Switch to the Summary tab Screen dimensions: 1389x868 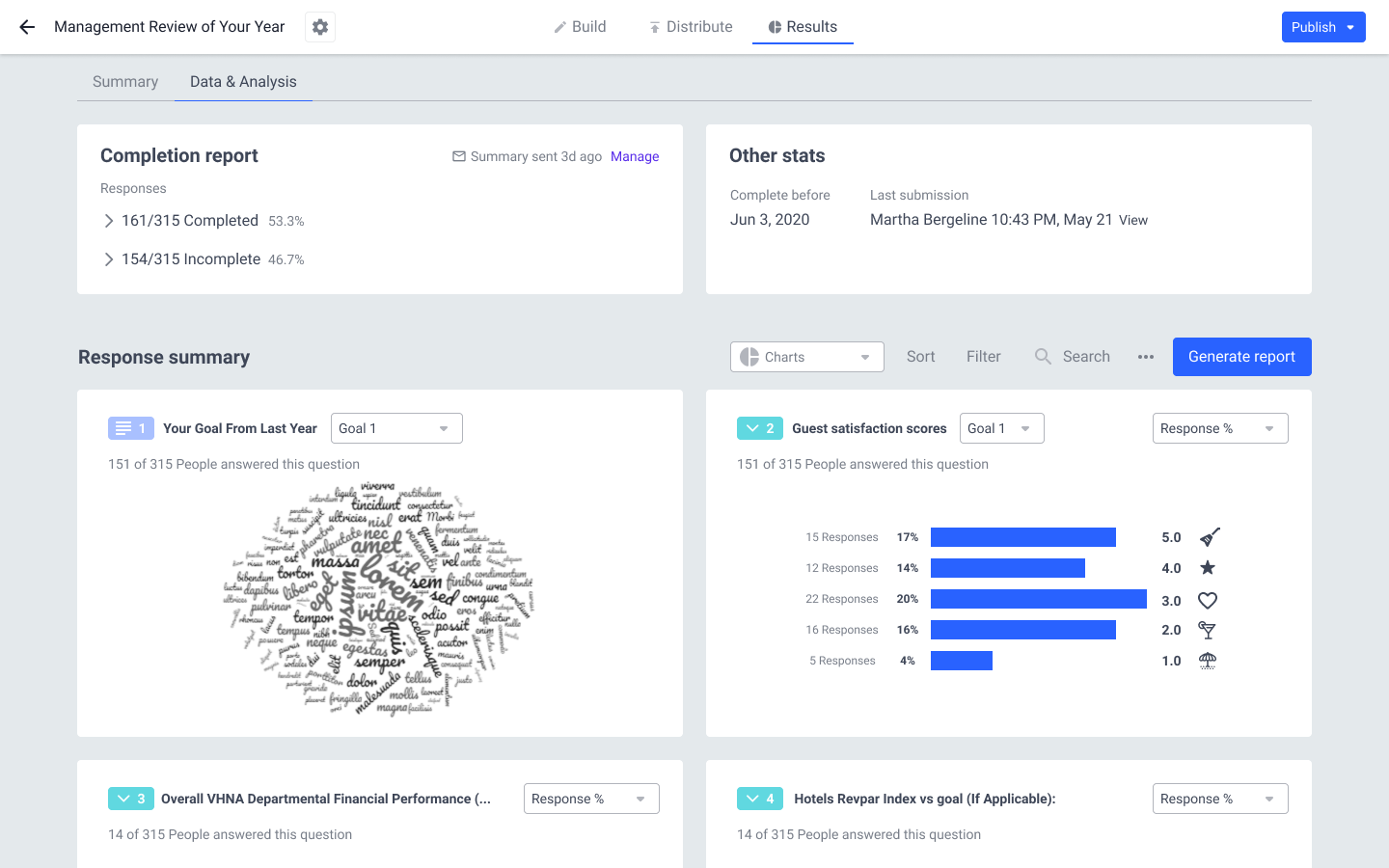click(125, 82)
